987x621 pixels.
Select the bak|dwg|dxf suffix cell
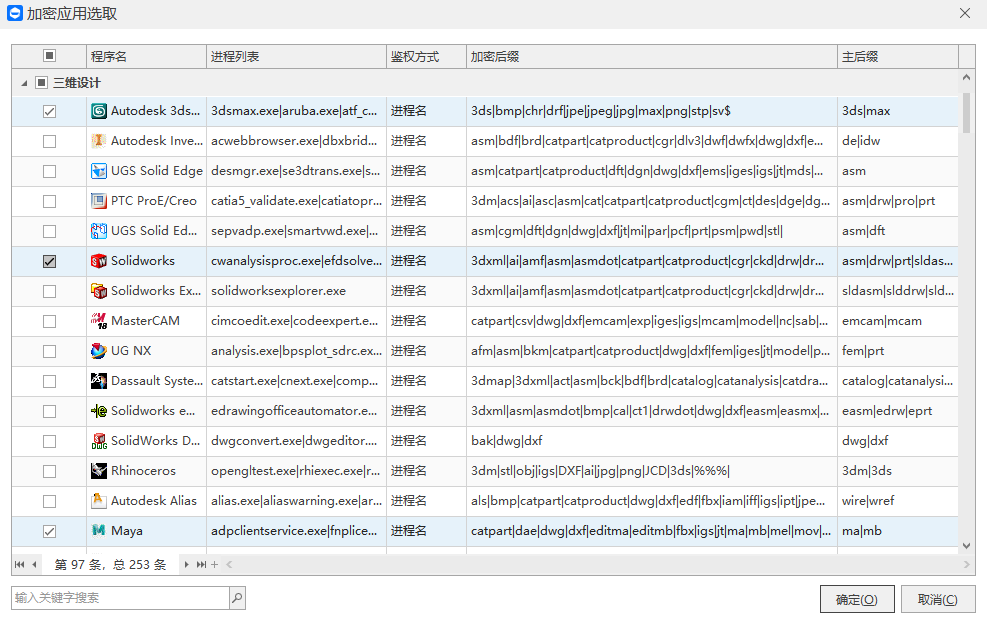coord(651,441)
